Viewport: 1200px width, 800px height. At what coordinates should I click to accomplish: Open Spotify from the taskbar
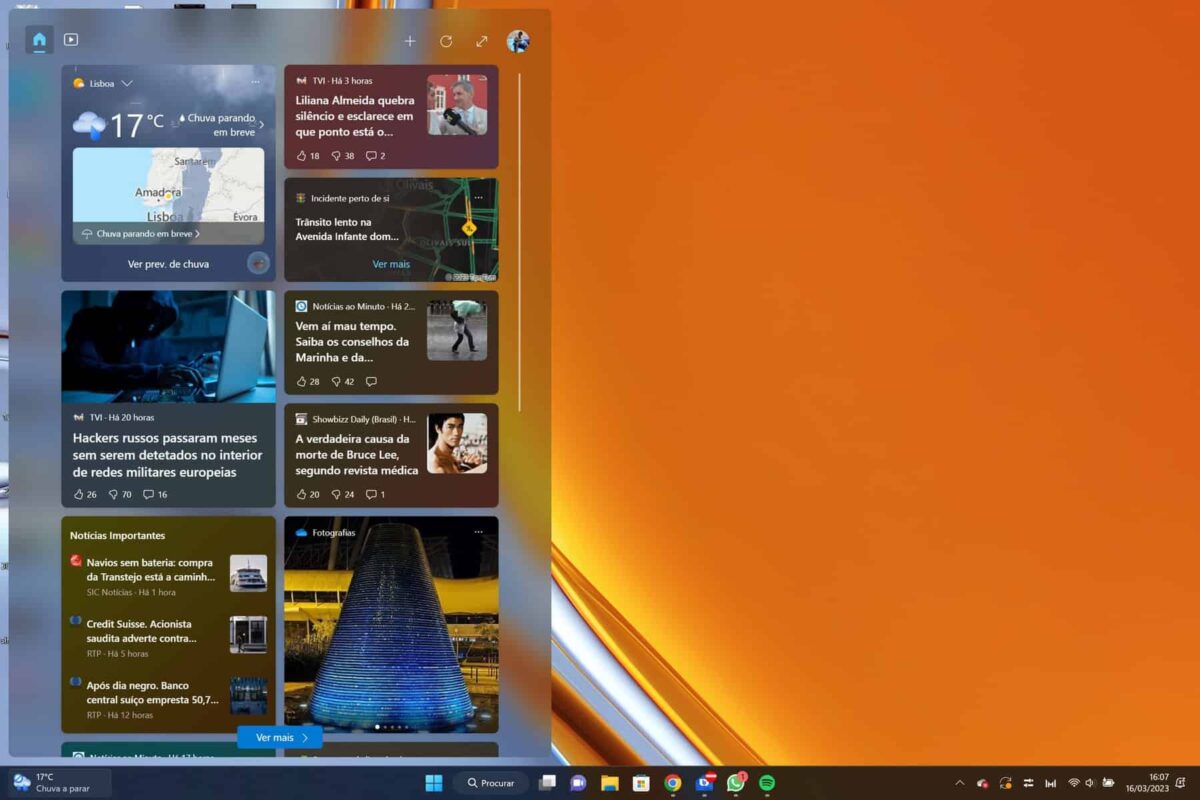pyautogui.click(x=767, y=783)
